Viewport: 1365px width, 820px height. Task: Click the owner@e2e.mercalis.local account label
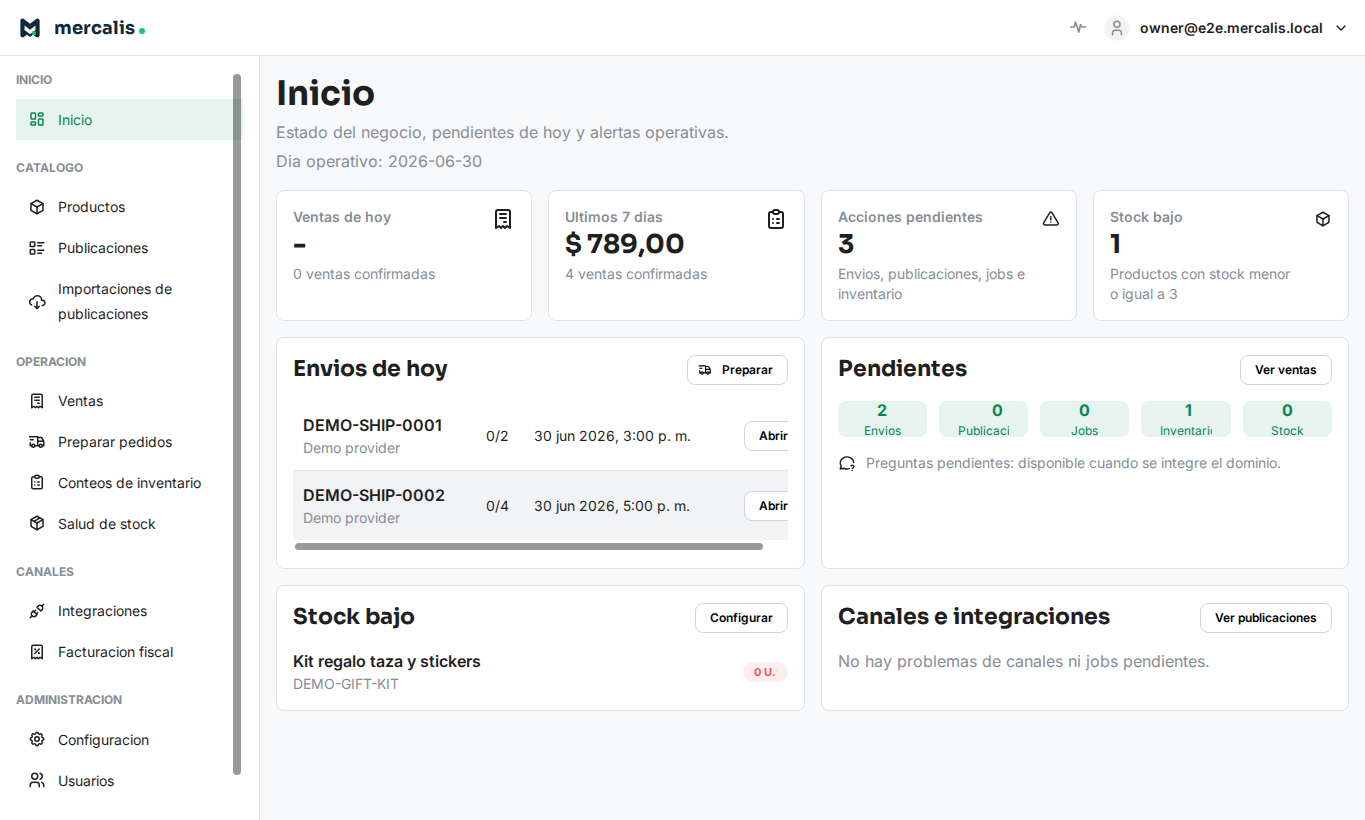click(1231, 28)
